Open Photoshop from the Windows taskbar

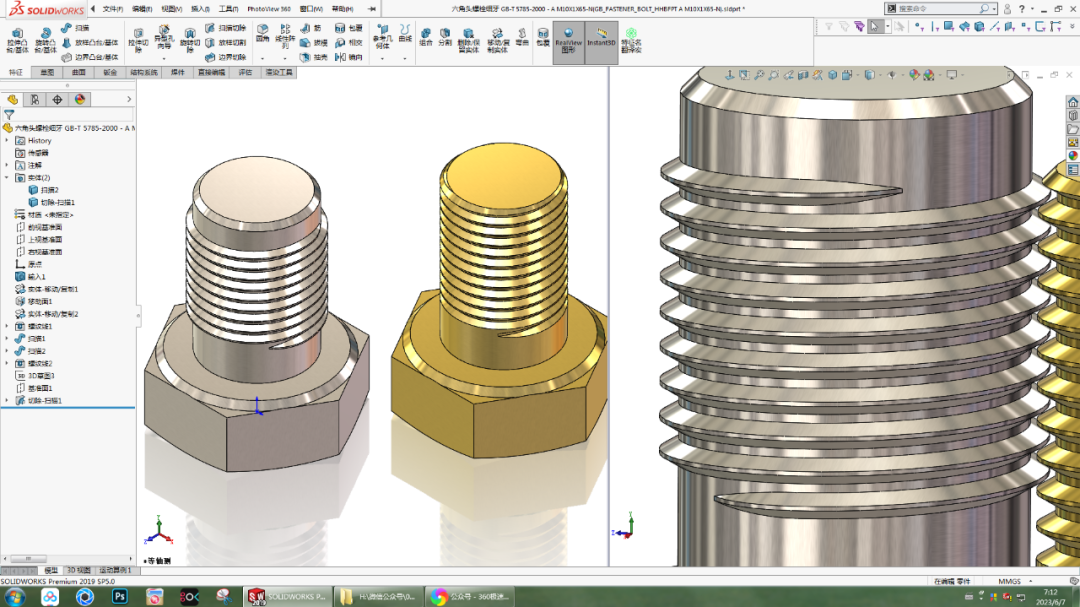(119, 597)
